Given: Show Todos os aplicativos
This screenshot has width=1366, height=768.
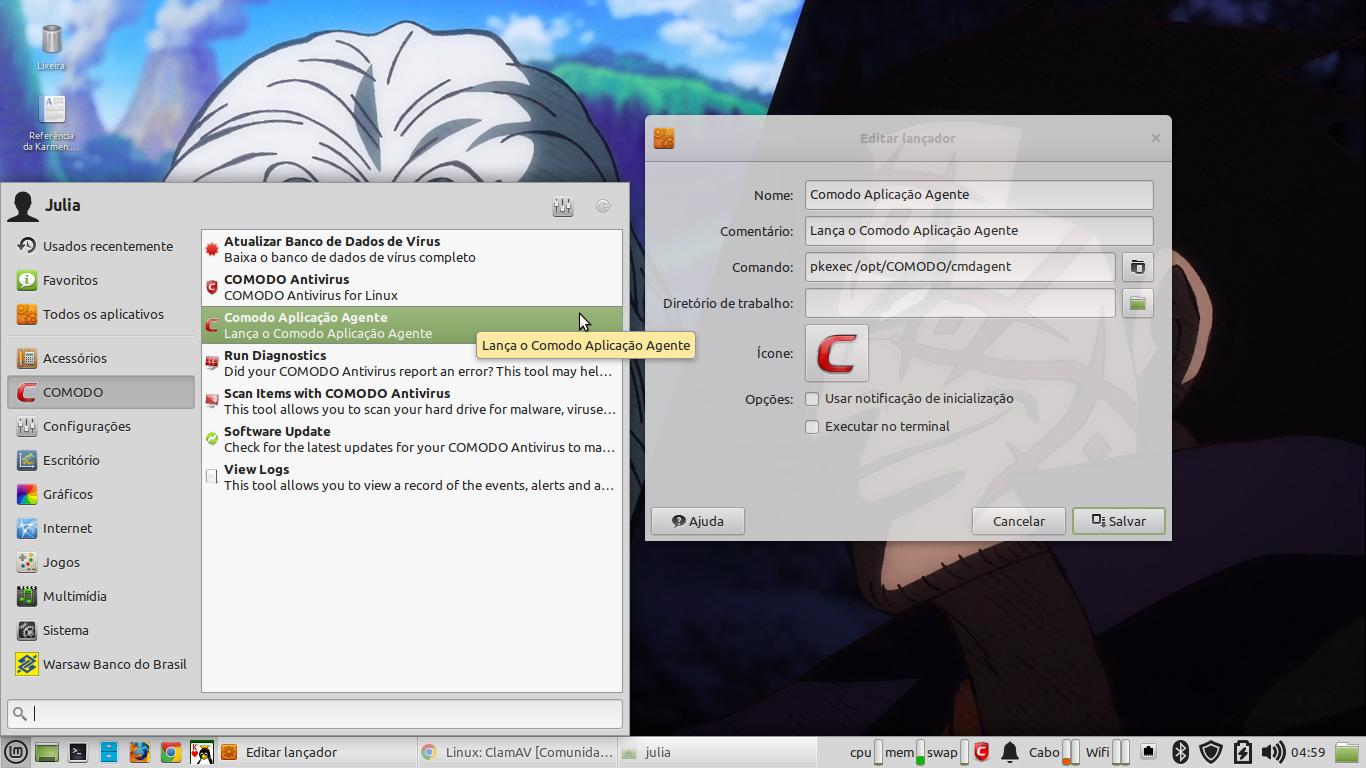Looking at the screenshot, I should [101, 314].
